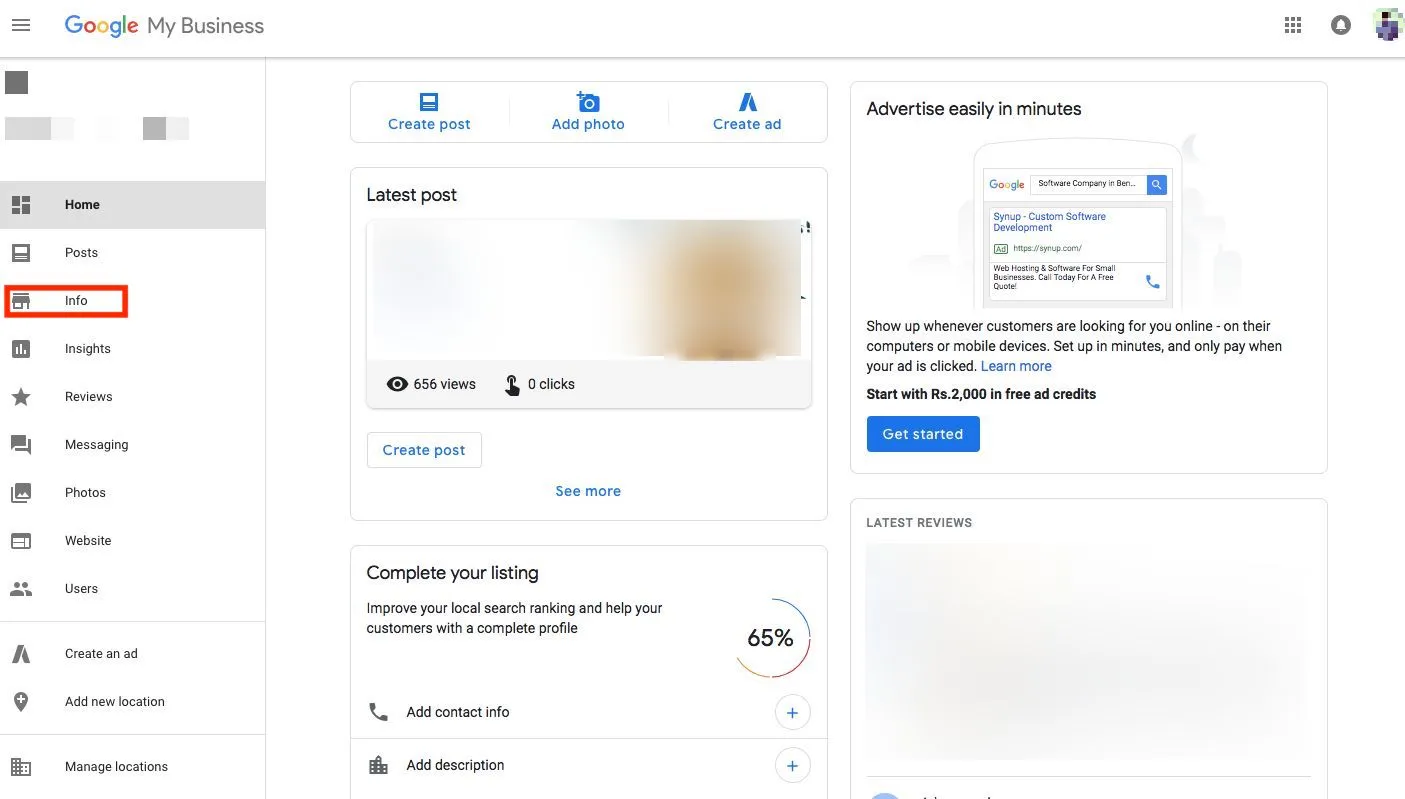1405x799 pixels.
Task: Click the Manage locations building icon
Action: pos(21,767)
